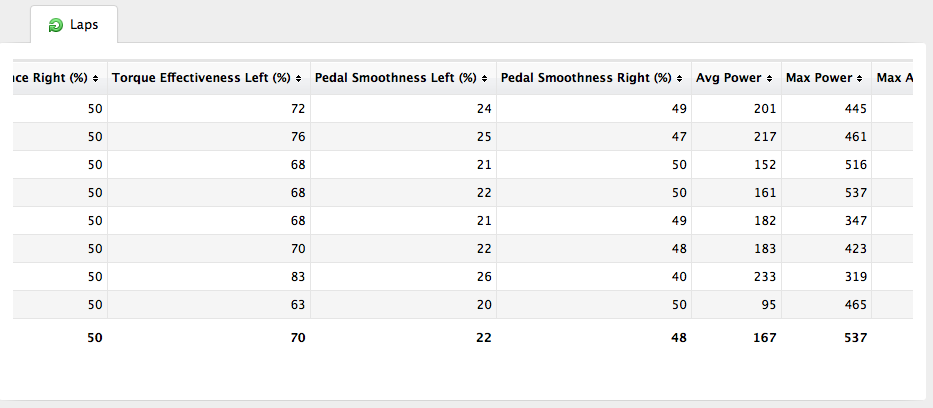Click sort arrows beside Avg Power

coord(770,78)
